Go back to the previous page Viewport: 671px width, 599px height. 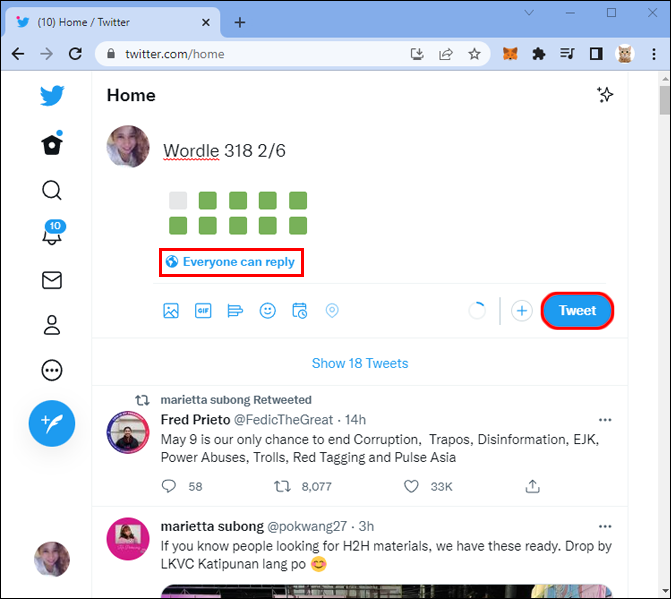point(18,54)
